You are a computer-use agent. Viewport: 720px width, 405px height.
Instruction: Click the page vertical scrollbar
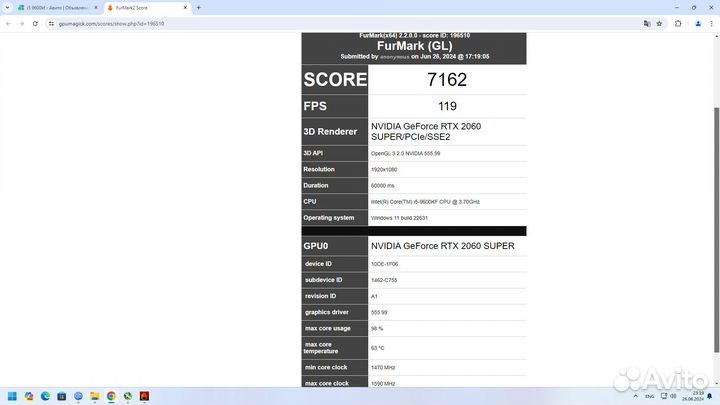pyautogui.click(x=717, y=230)
